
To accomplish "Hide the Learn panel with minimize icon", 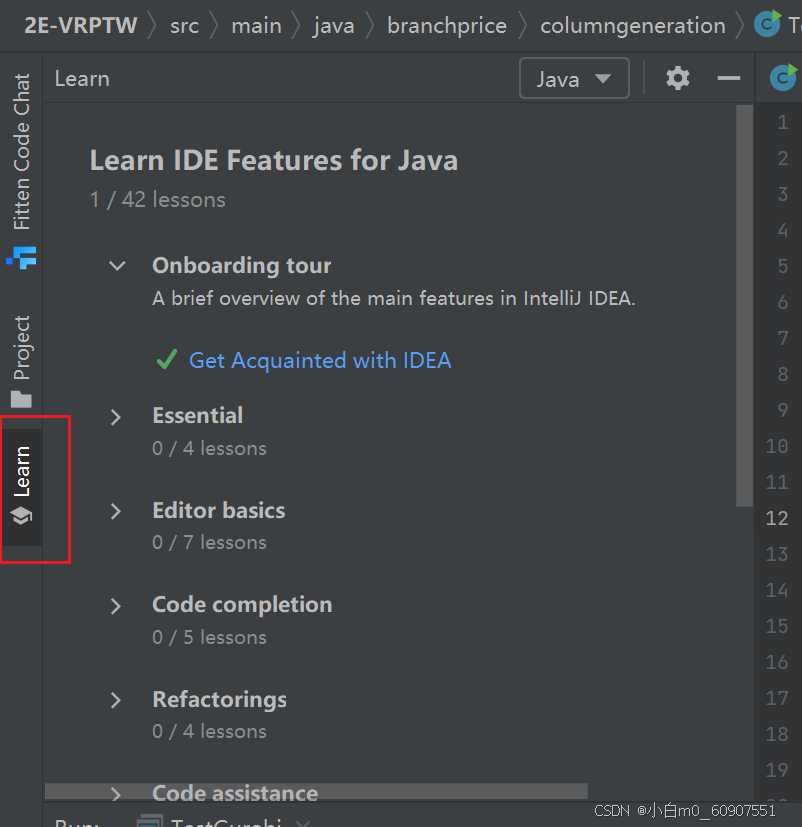I will pyautogui.click(x=728, y=79).
